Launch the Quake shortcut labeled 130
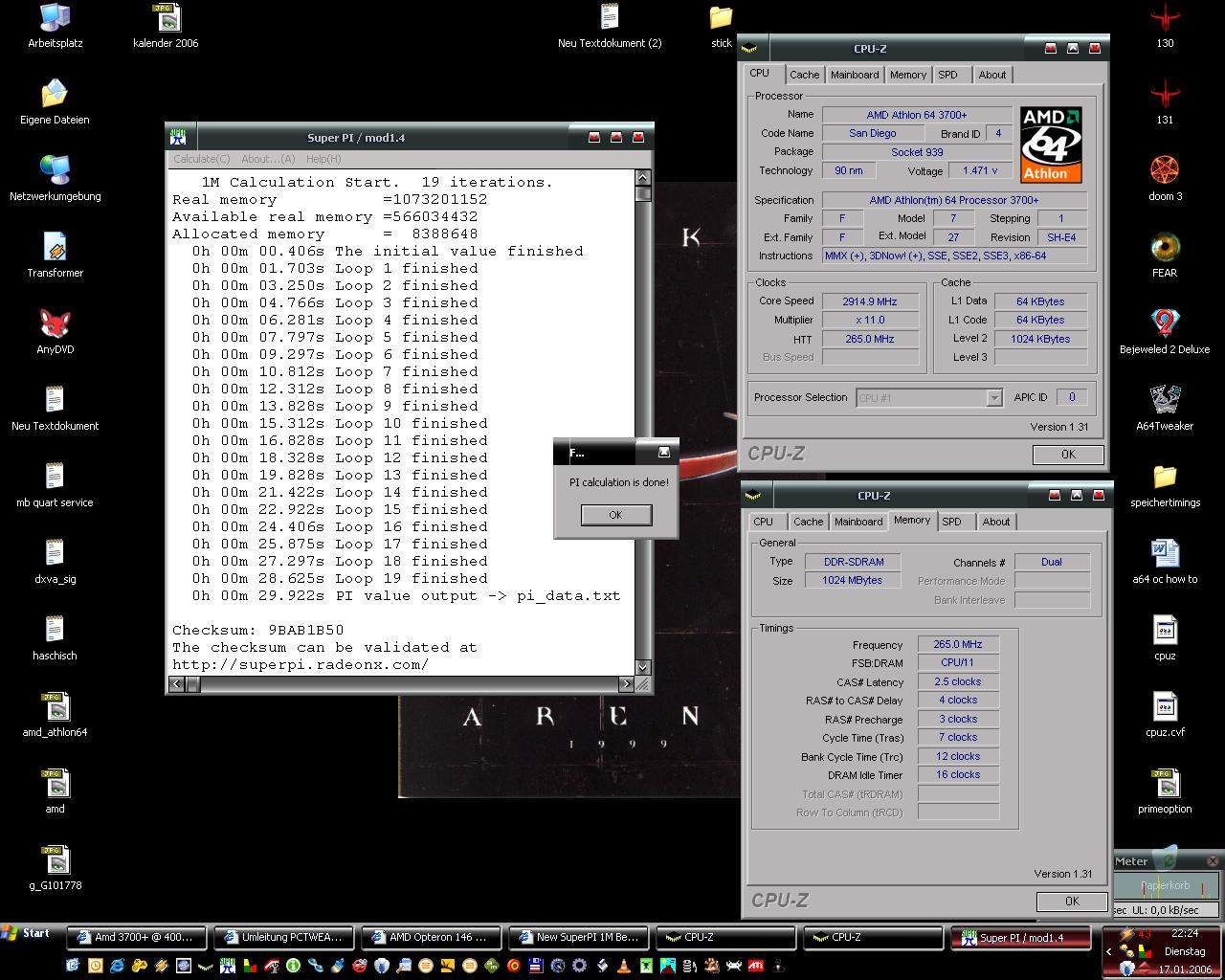 click(x=1165, y=26)
